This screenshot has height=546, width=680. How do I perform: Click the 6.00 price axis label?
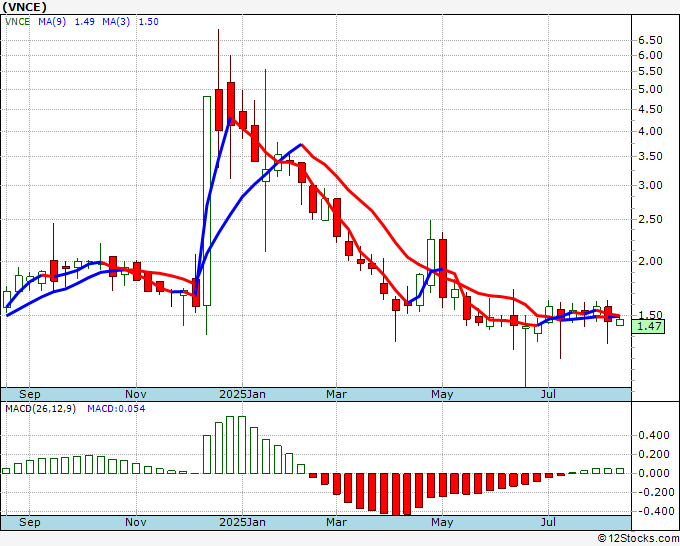tap(650, 55)
